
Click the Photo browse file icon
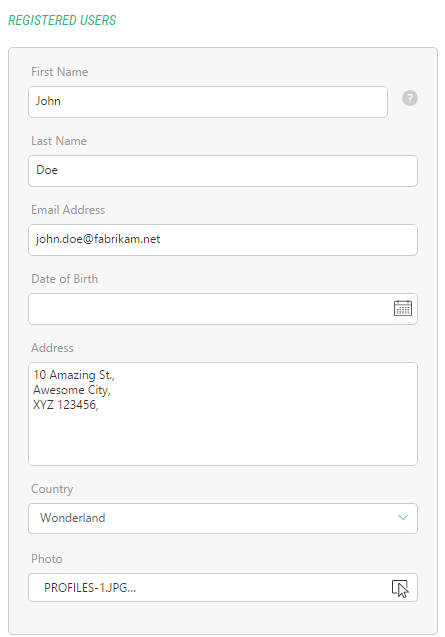400,588
